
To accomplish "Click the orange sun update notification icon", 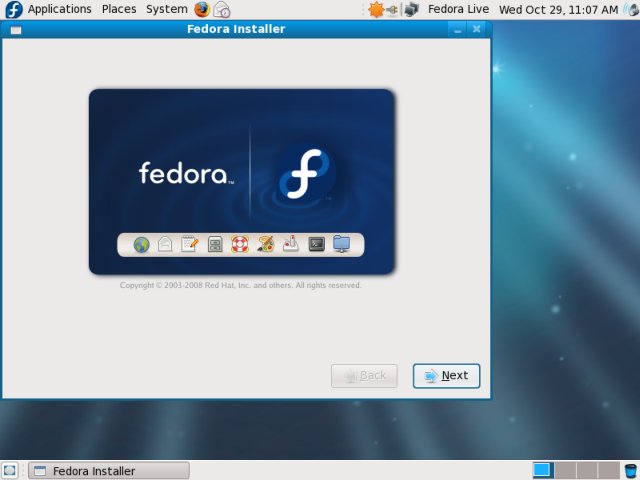I will pyautogui.click(x=375, y=9).
